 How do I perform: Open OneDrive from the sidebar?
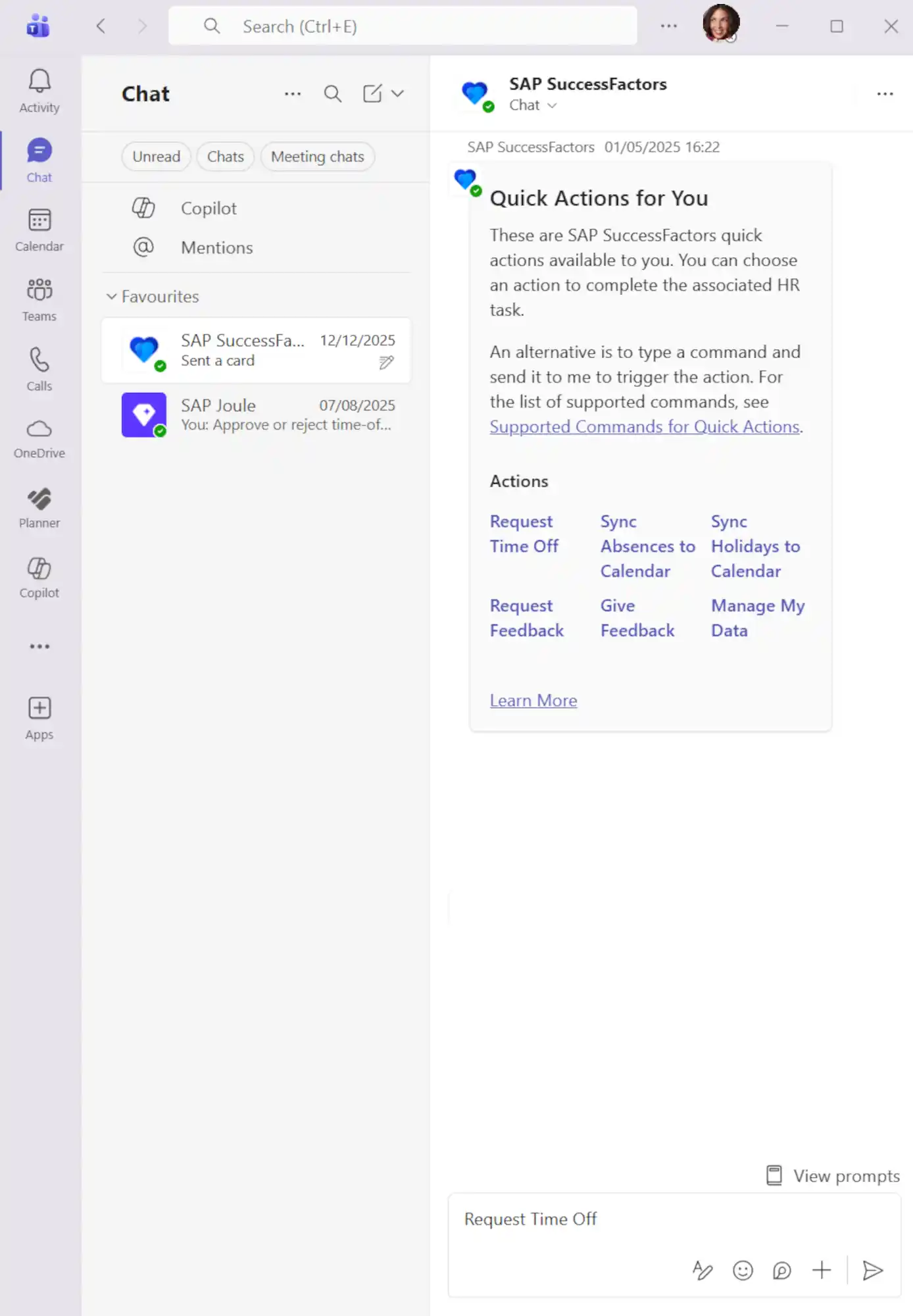click(x=39, y=438)
